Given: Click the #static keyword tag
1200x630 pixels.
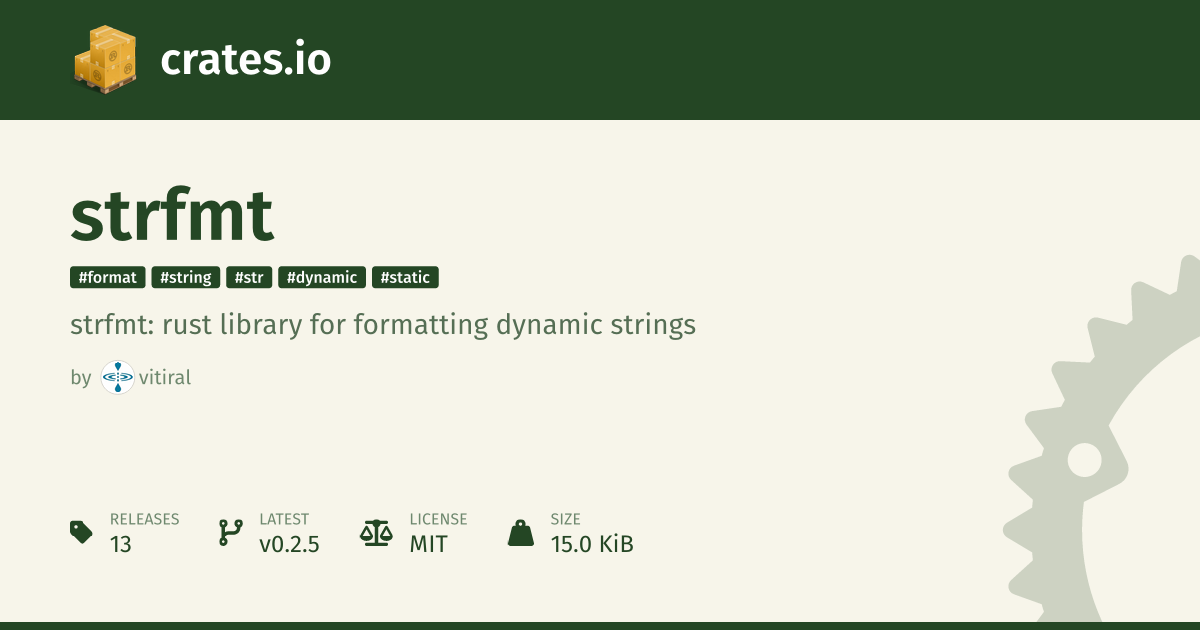Looking at the screenshot, I should pyautogui.click(x=405, y=278).
